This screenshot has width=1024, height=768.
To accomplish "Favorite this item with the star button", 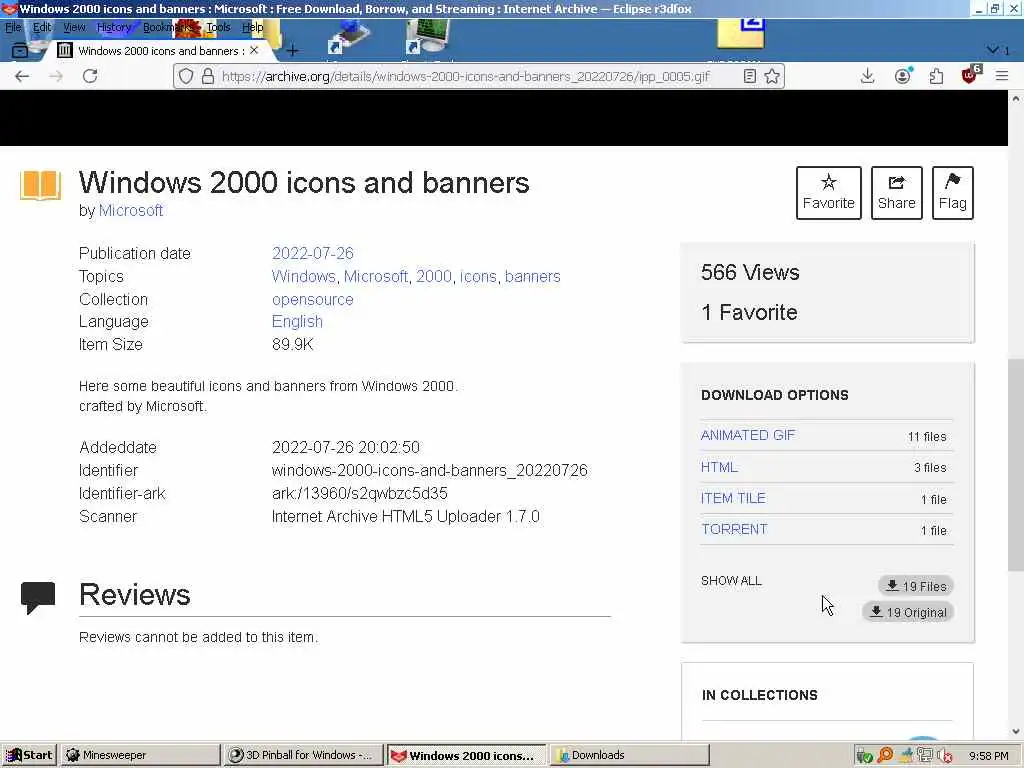I will point(829,193).
